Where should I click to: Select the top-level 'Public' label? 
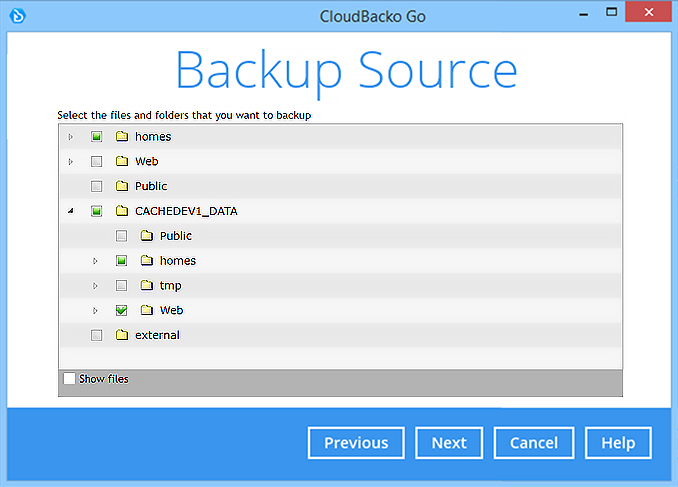point(151,186)
